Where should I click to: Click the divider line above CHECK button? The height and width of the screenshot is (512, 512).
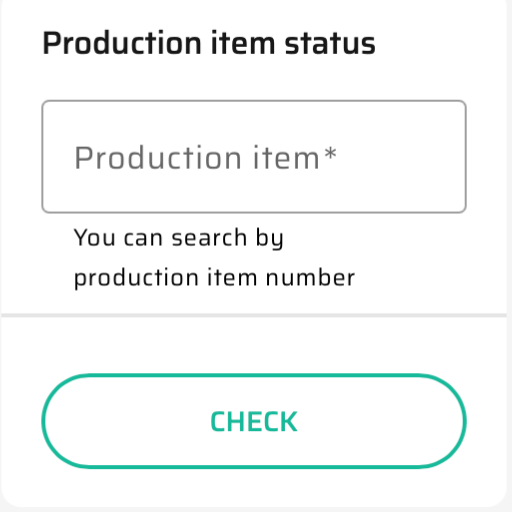pyautogui.click(x=254, y=315)
